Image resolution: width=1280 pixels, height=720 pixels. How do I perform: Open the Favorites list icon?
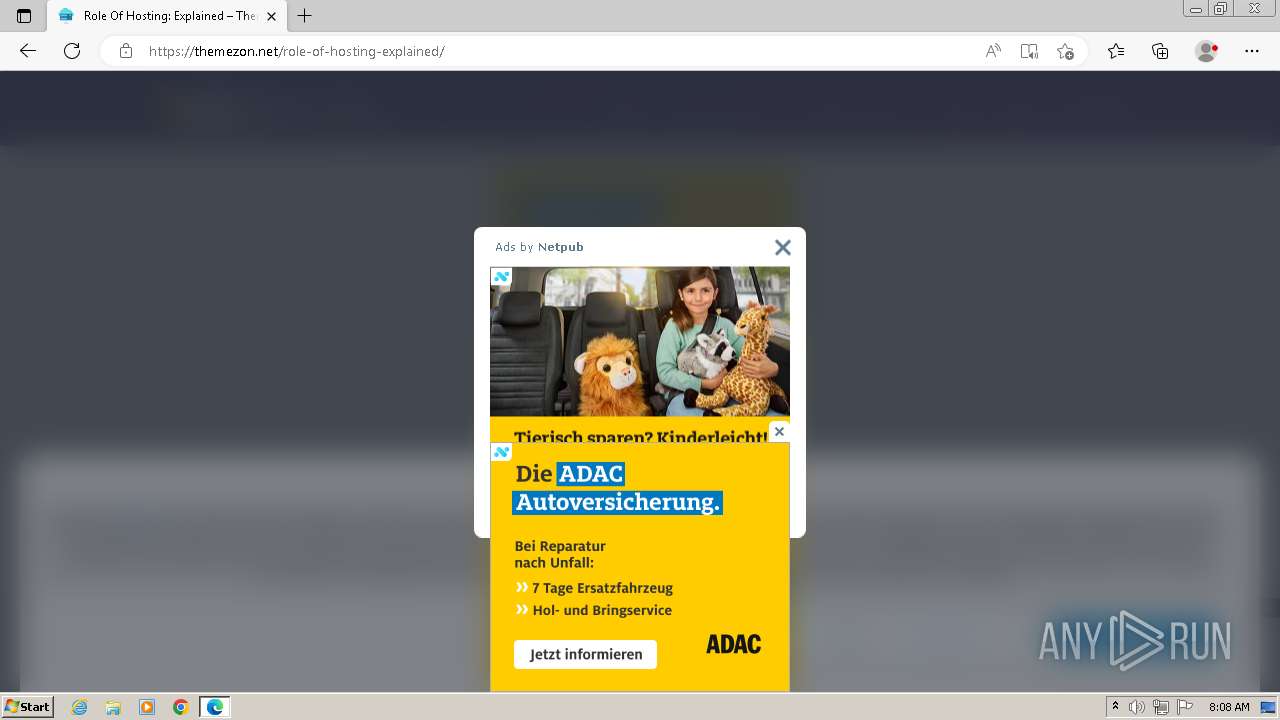1116,51
